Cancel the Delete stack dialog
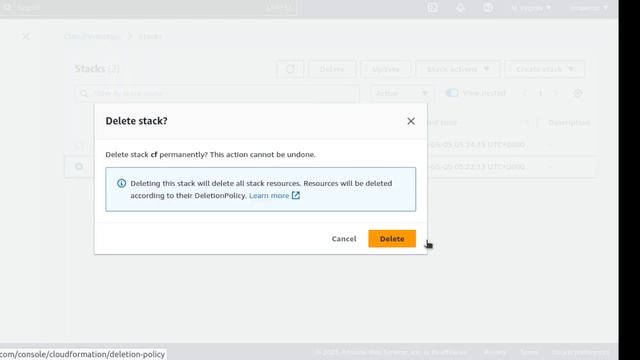Screen dimensions: 640x360 (344, 239)
